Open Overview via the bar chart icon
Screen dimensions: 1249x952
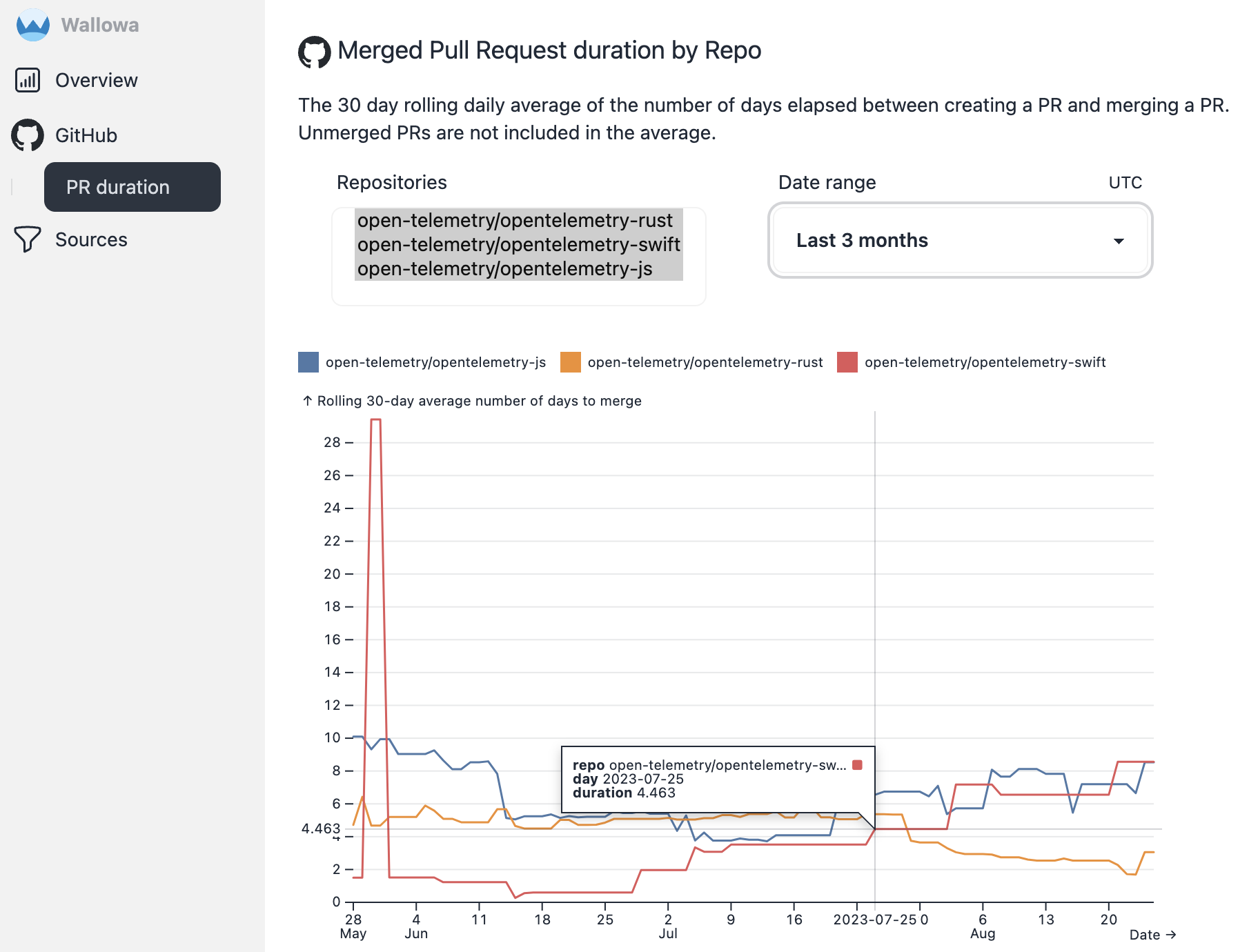click(x=27, y=80)
